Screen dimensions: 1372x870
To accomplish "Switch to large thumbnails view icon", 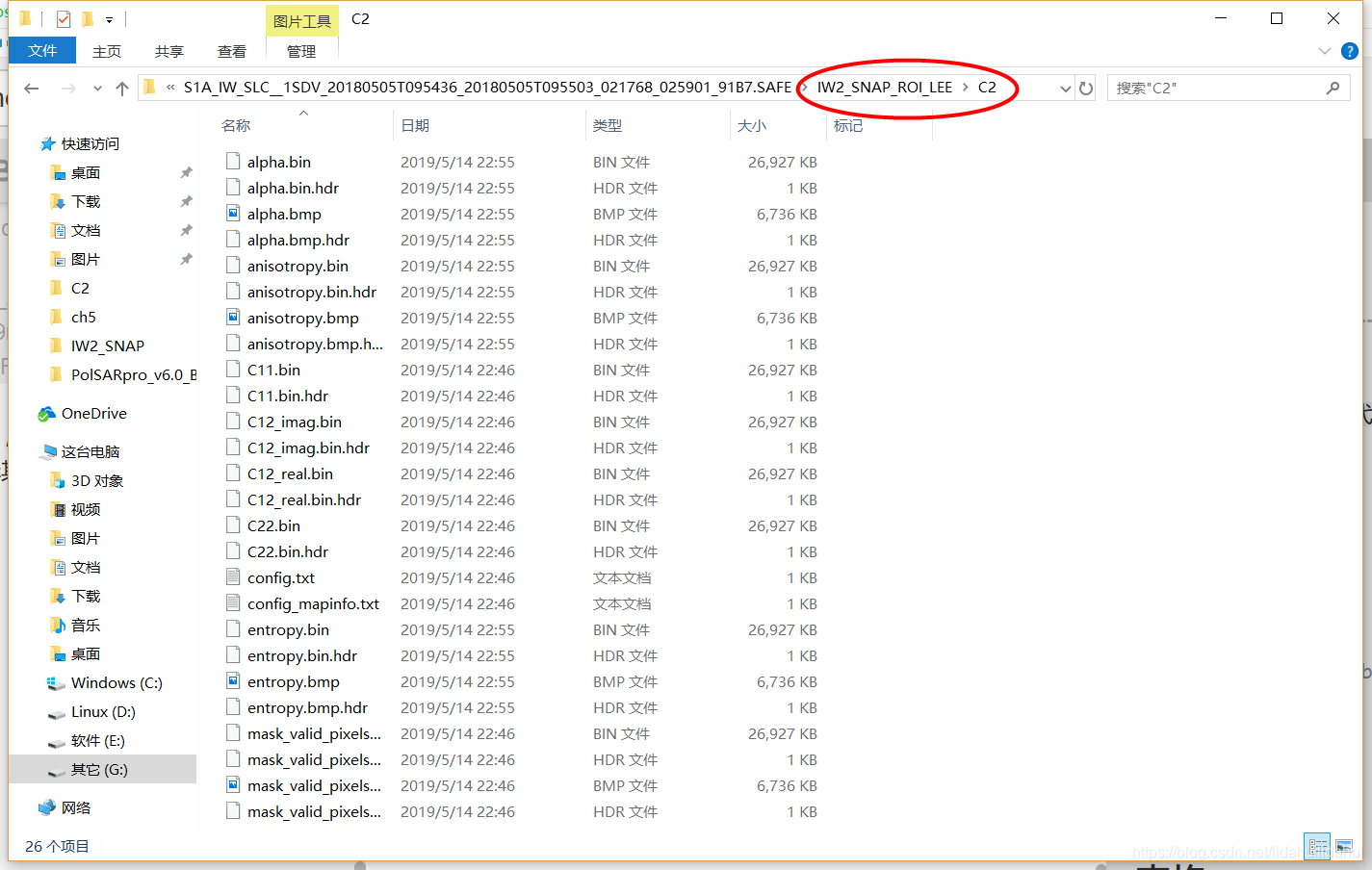I will coord(1344,847).
